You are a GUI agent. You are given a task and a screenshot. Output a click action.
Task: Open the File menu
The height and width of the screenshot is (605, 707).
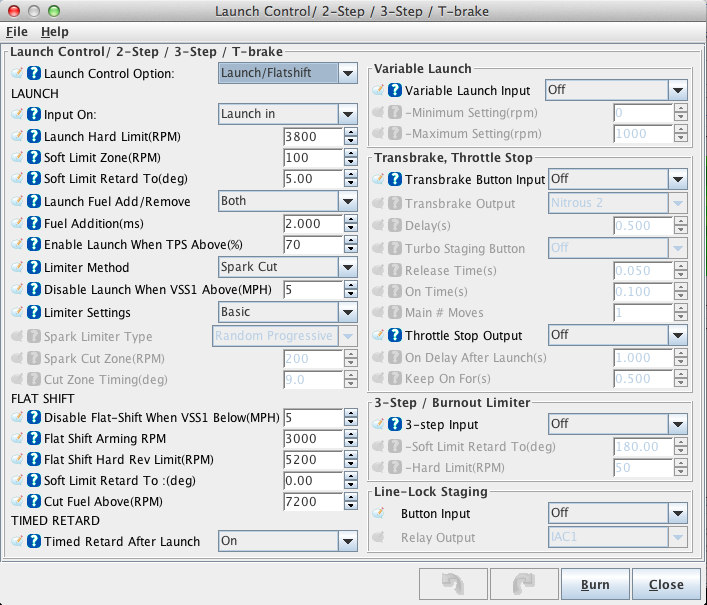click(x=17, y=32)
